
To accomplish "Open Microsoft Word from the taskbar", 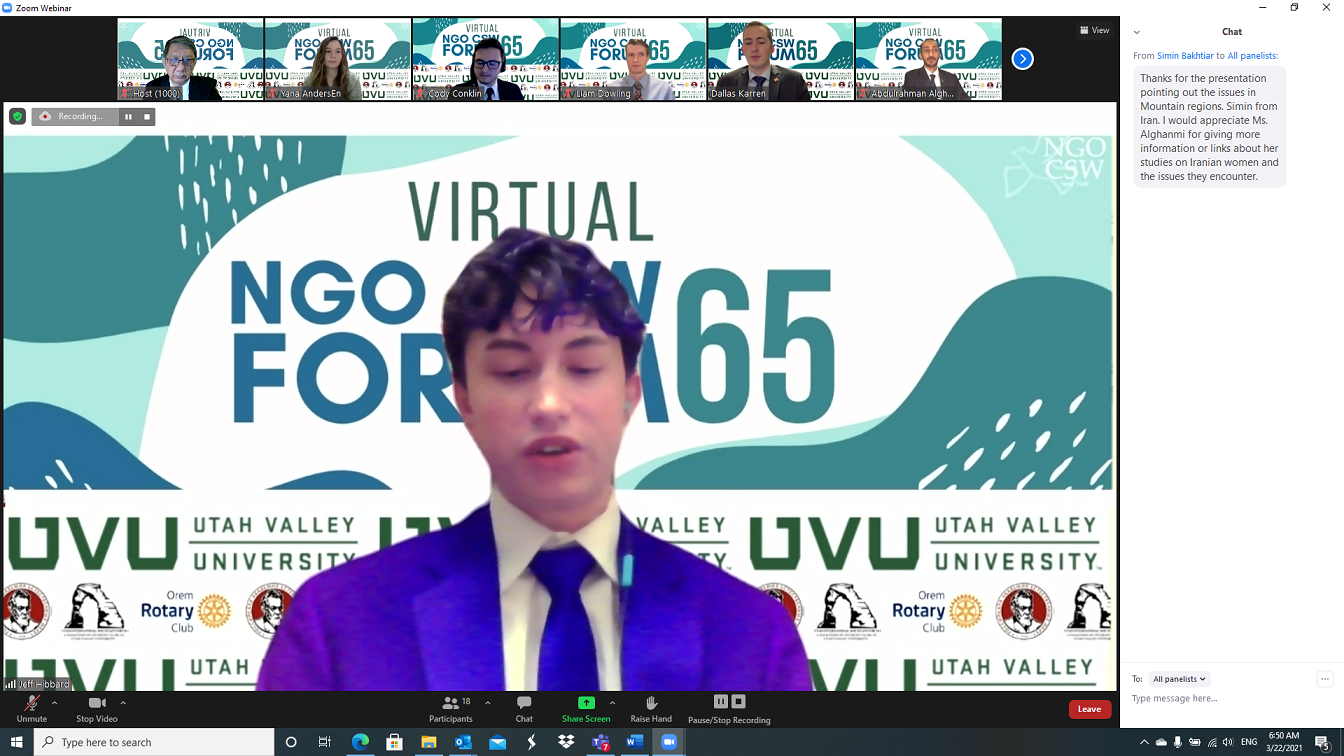I will tap(635, 742).
